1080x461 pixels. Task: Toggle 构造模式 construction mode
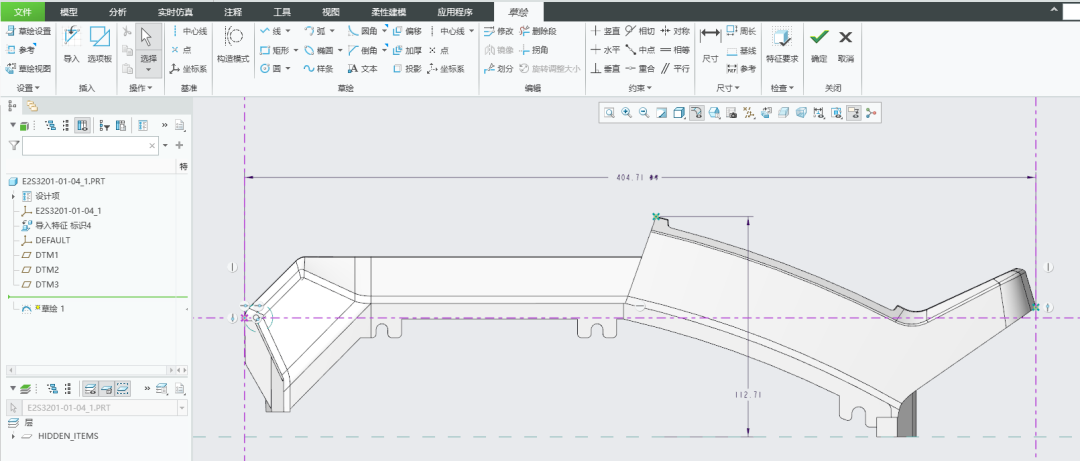tap(233, 45)
